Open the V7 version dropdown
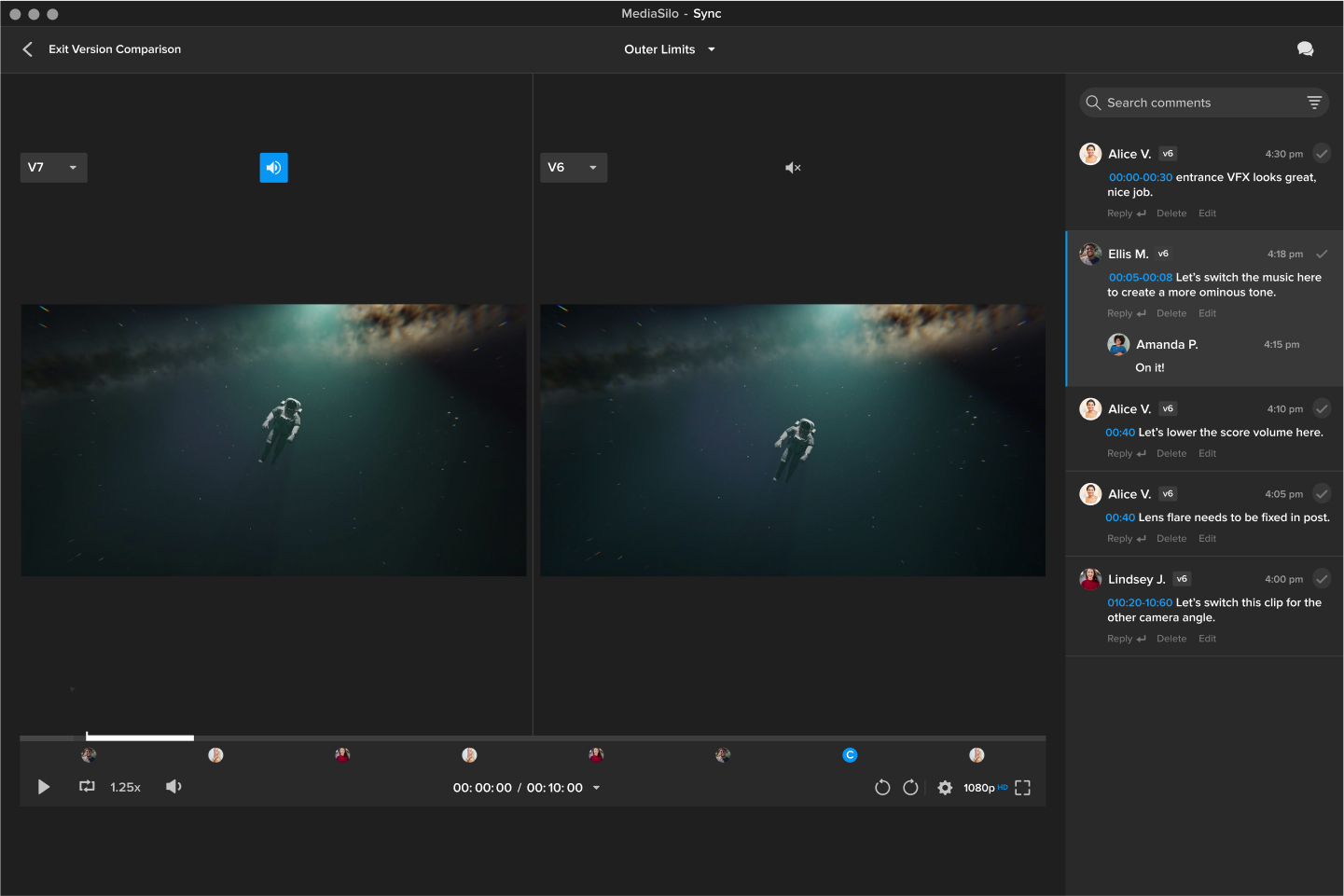The width and height of the screenshot is (1344, 896). point(53,167)
